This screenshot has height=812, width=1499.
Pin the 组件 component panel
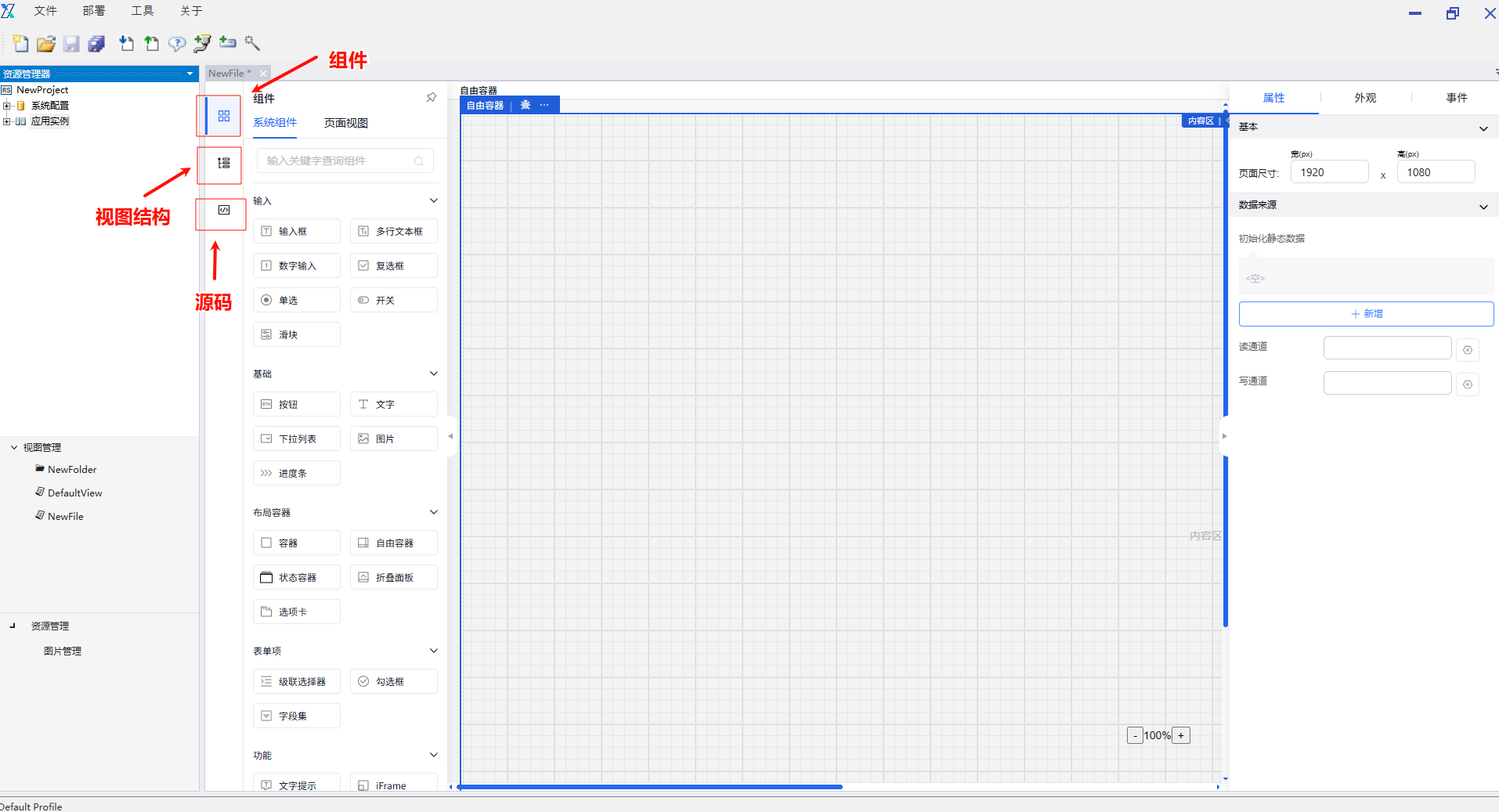[x=431, y=98]
